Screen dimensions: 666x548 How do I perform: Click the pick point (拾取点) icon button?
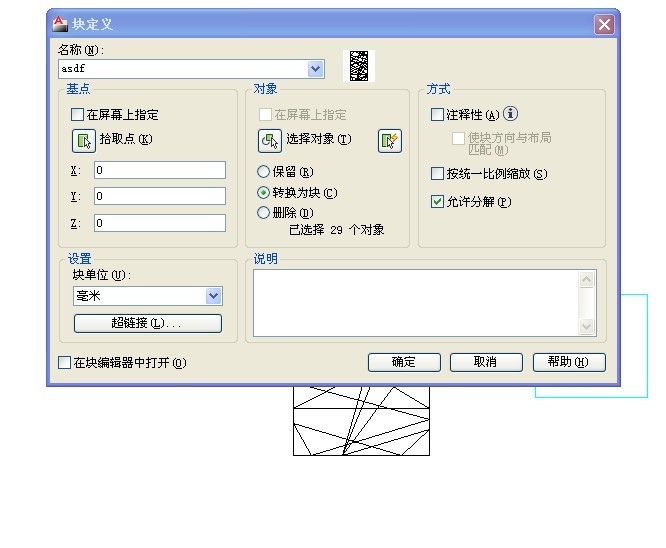[x=84, y=141]
